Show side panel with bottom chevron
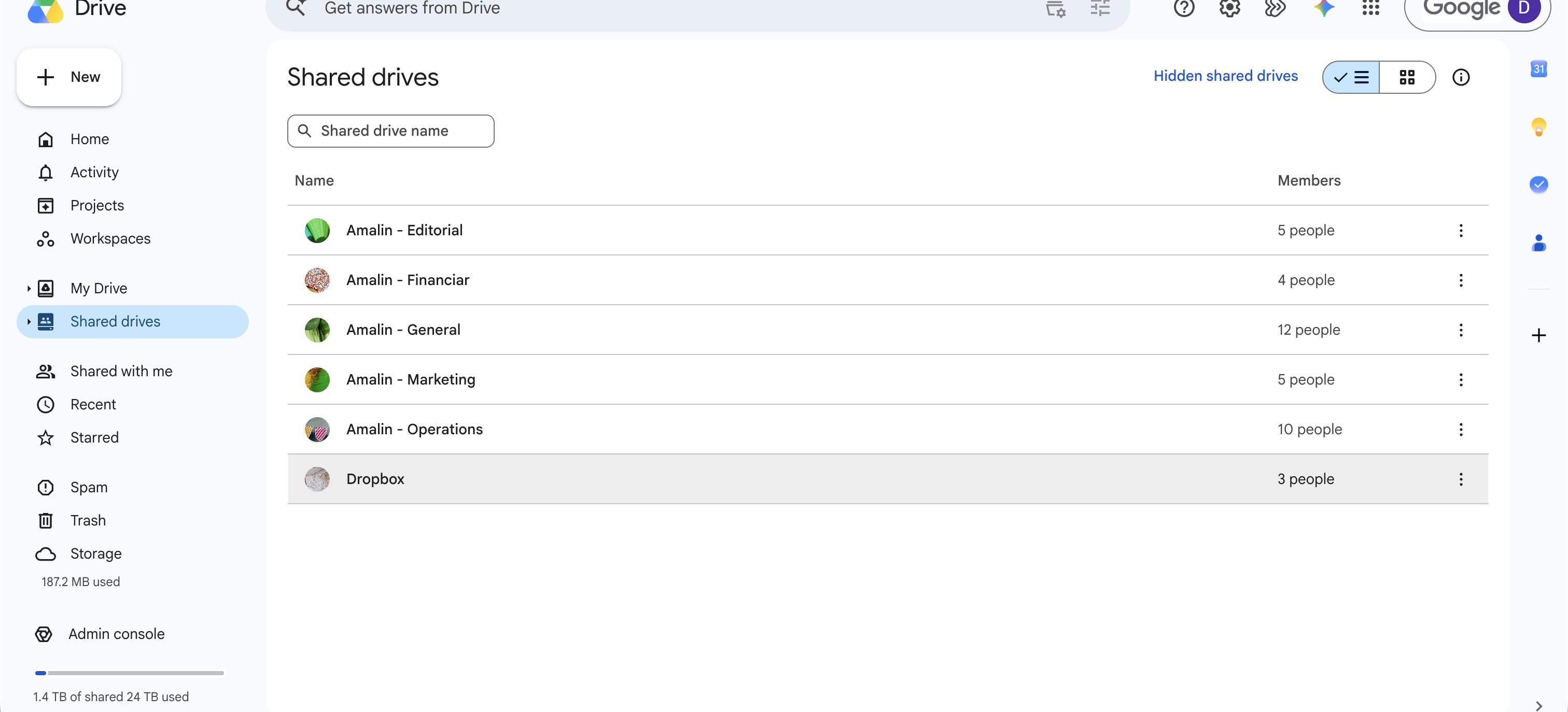This screenshot has width=1568, height=712. click(x=1539, y=705)
